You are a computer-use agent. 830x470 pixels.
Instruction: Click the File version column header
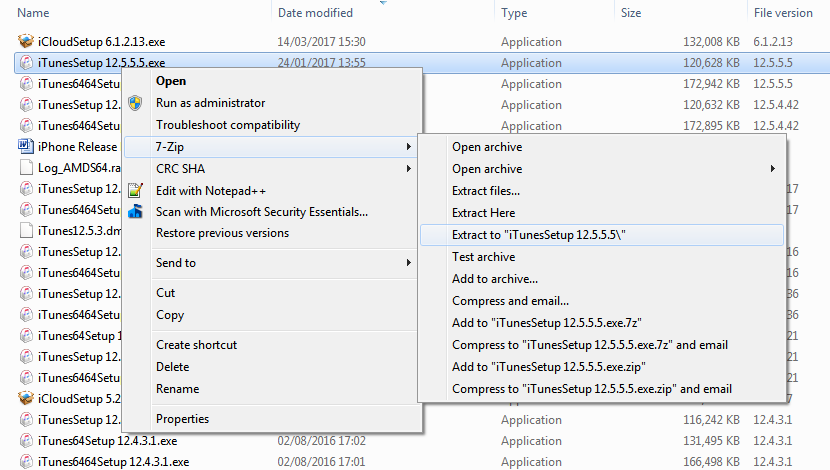click(783, 13)
